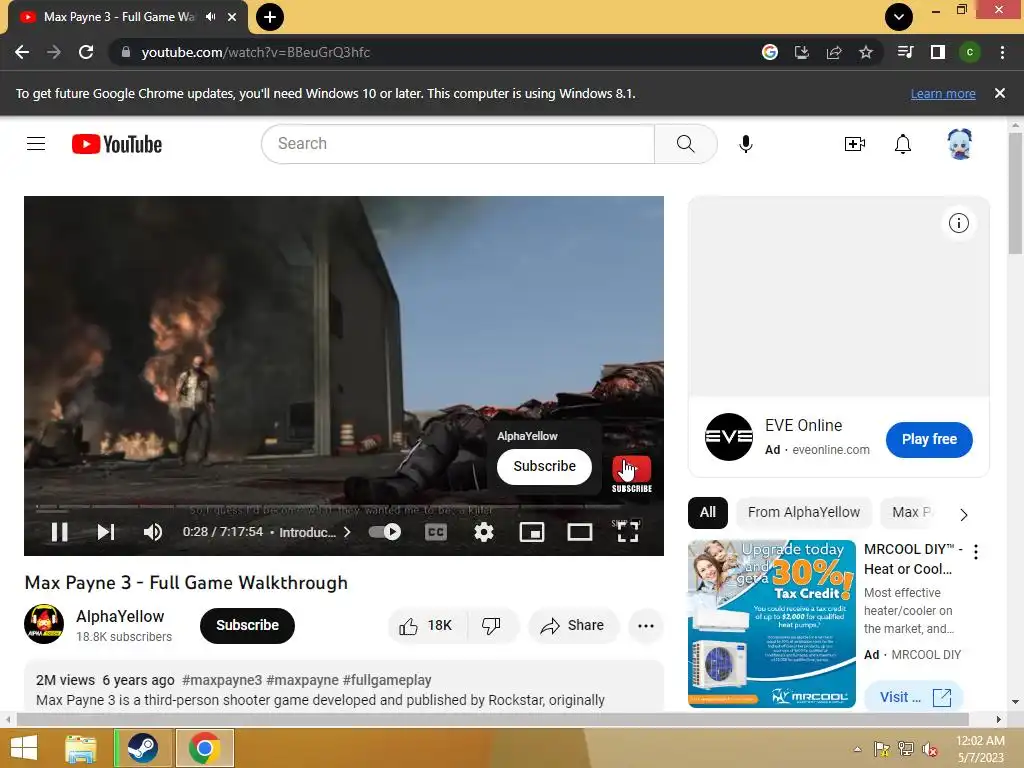Open MRCOOL ad options menu
1024x768 pixels.
tap(976, 552)
